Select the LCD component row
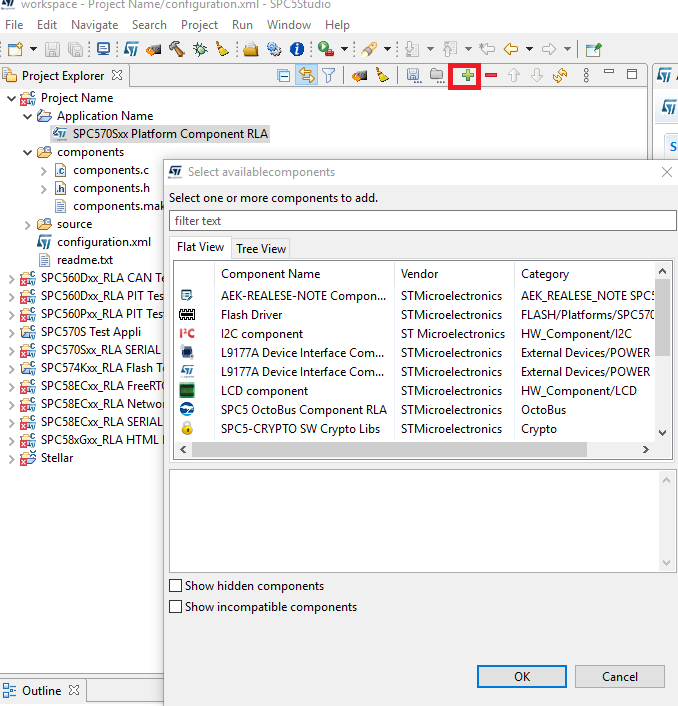 click(x=414, y=391)
